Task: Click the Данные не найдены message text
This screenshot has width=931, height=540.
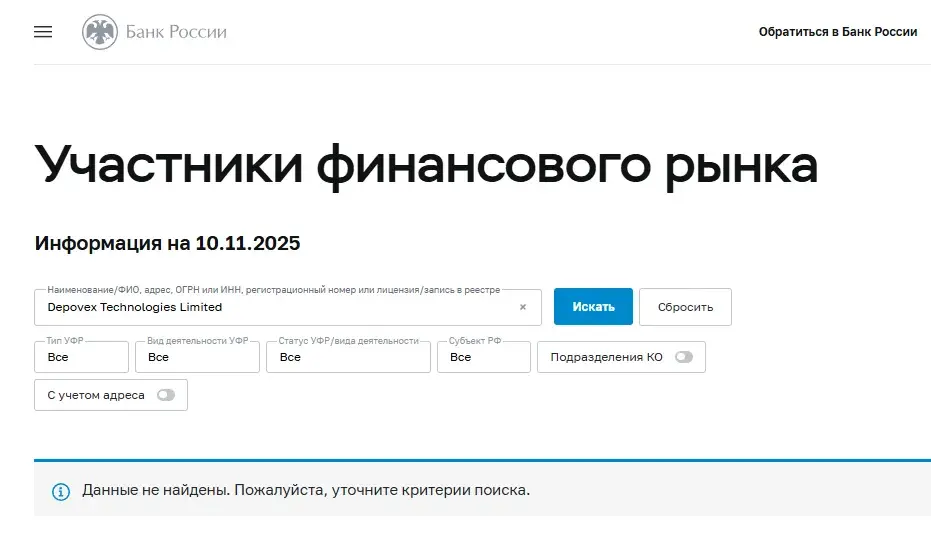Action: 306,490
